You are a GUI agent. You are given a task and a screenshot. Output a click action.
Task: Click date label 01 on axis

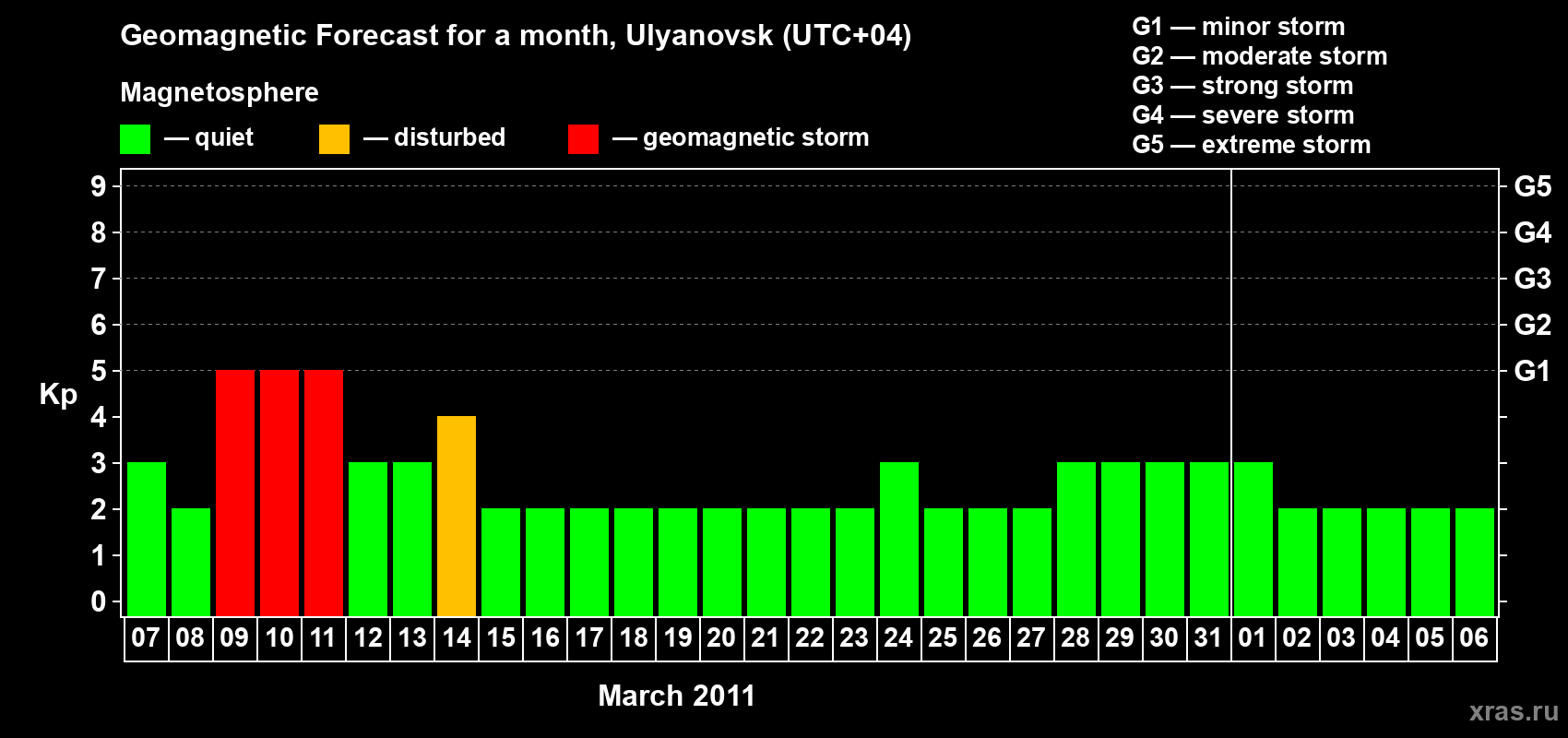click(x=1253, y=637)
